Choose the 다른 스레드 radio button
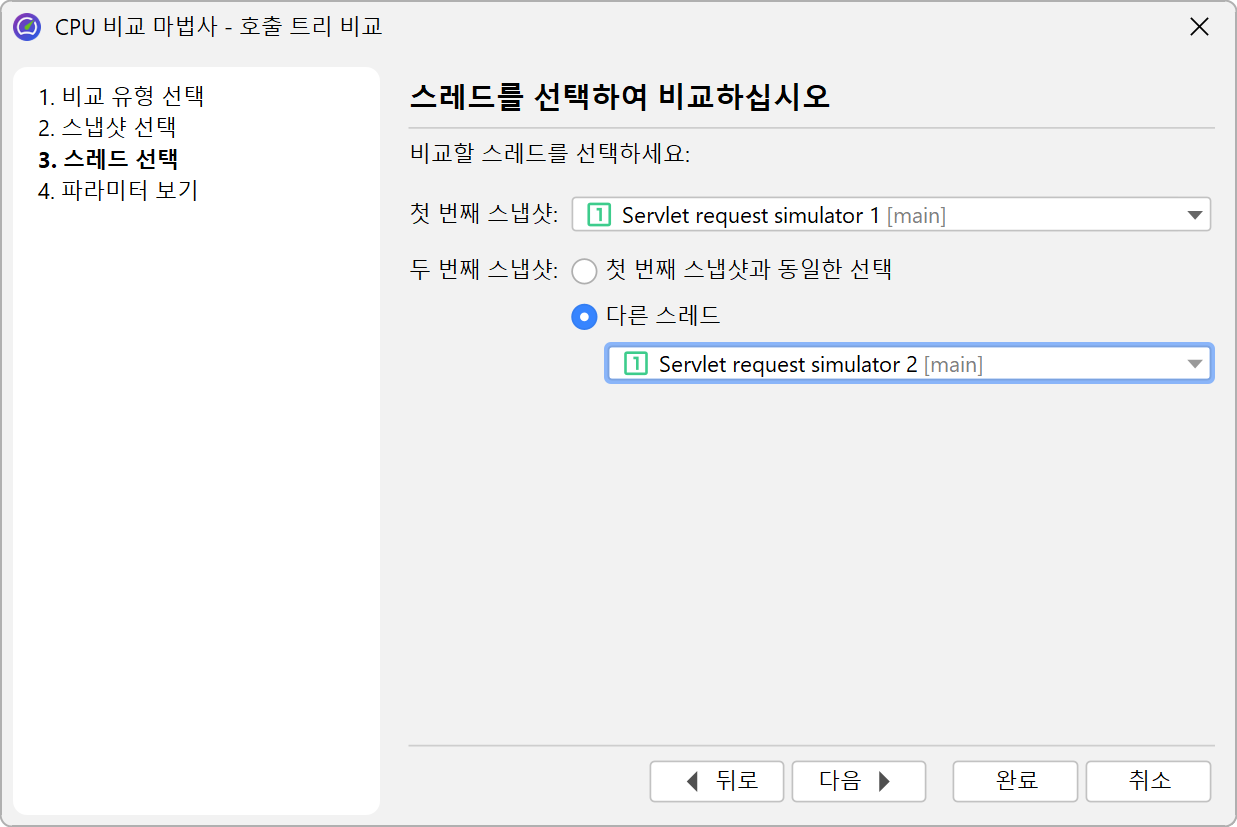This screenshot has width=1237, height=827. (x=584, y=316)
